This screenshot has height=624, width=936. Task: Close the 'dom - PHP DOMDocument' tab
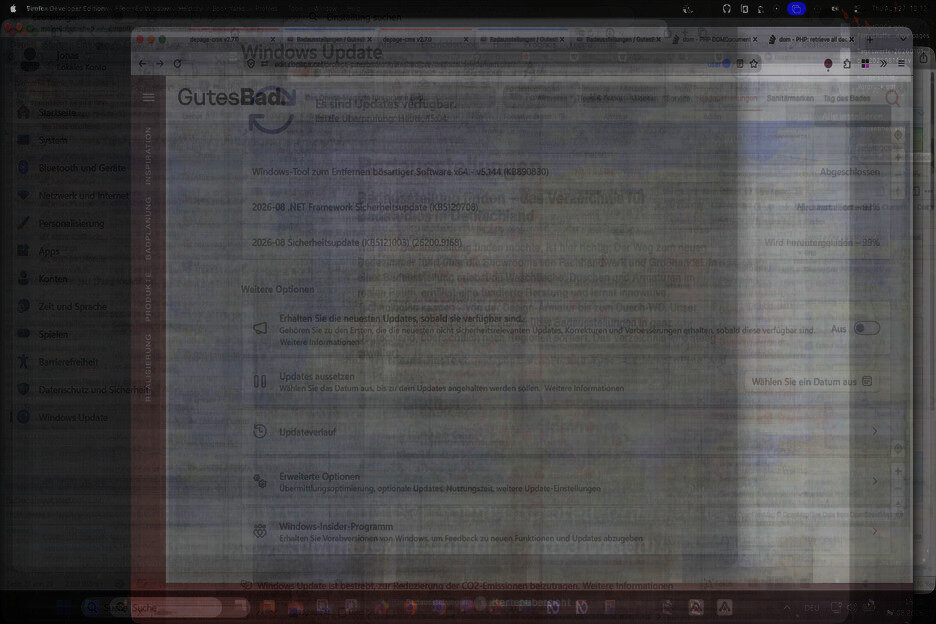pos(755,39)
